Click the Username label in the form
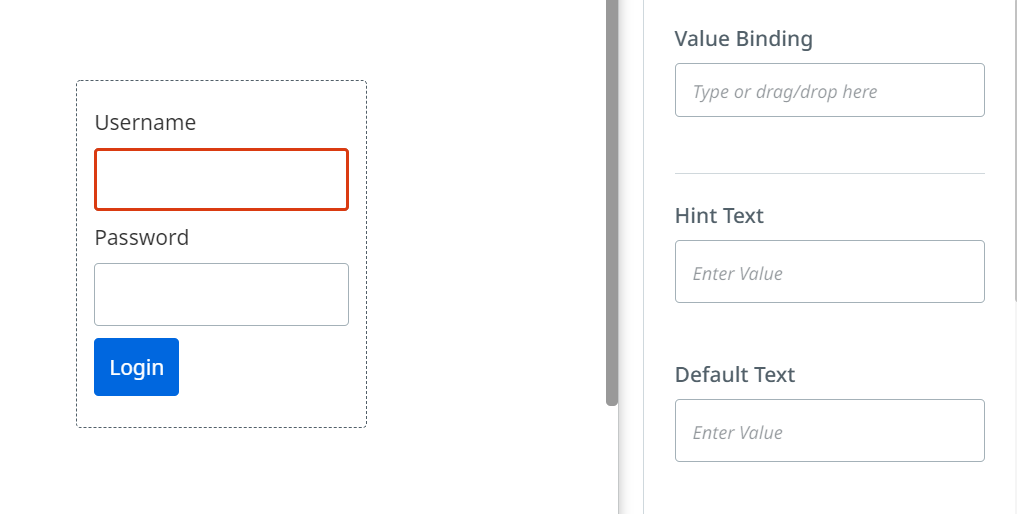The height and width of the screenshot is (514, 1017). tap(145, 122)
